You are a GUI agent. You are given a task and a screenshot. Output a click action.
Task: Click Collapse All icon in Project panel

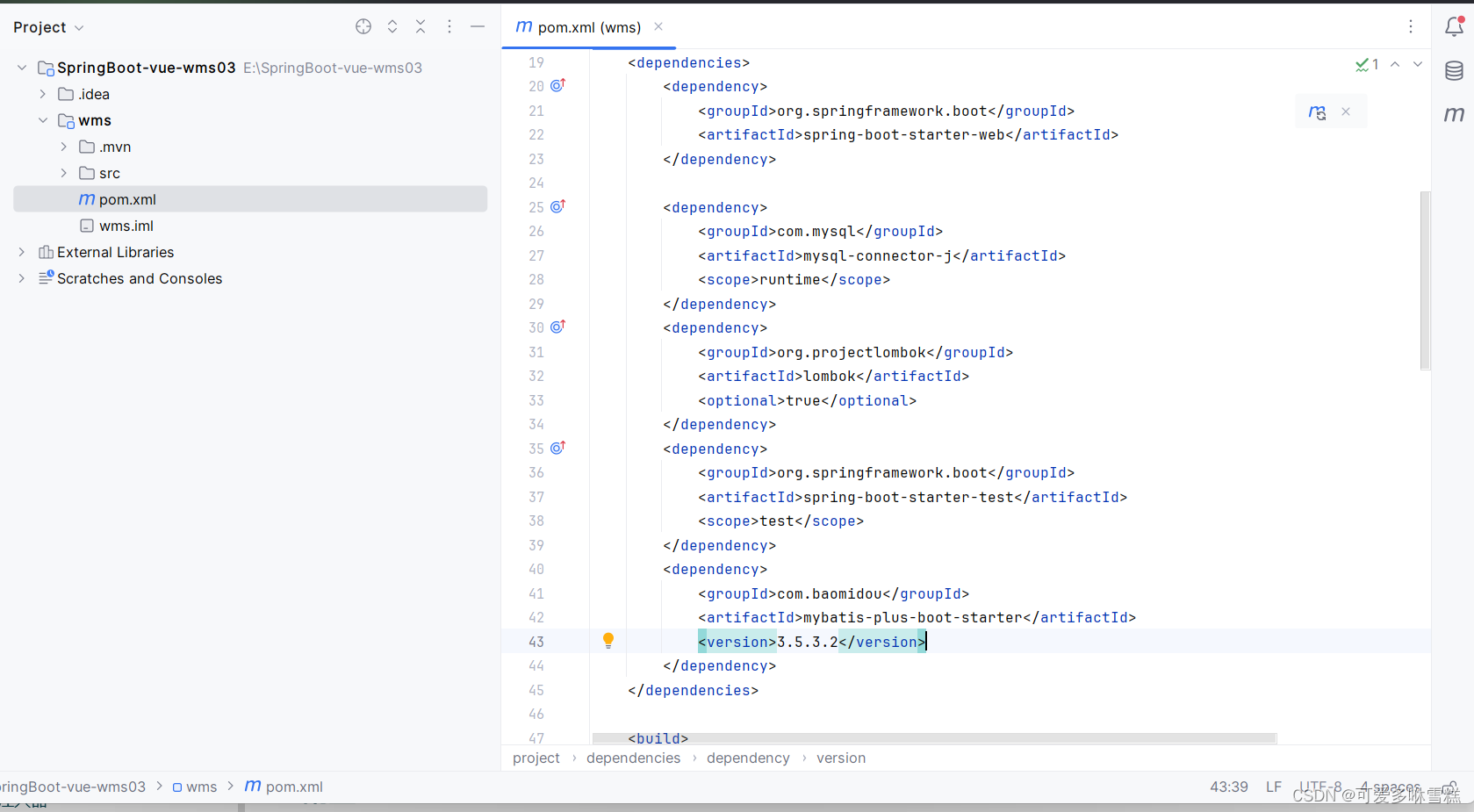click(421, 26)
